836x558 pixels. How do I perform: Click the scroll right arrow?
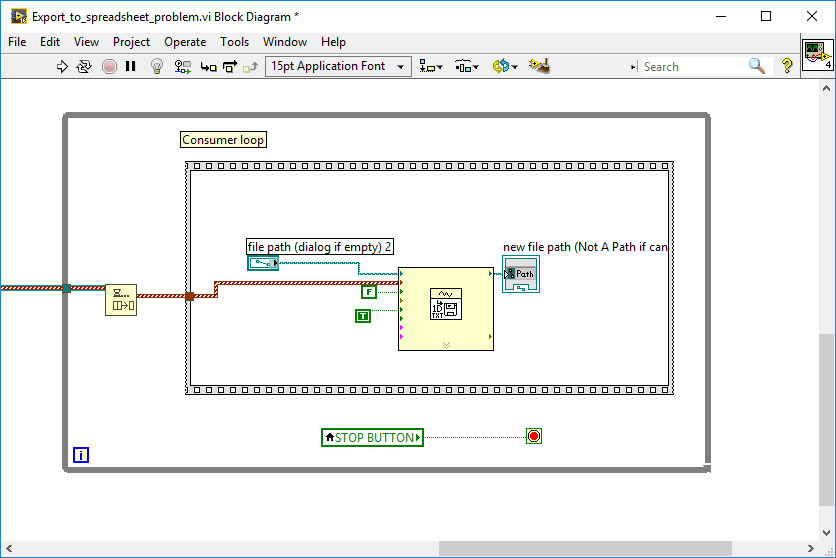810,548
